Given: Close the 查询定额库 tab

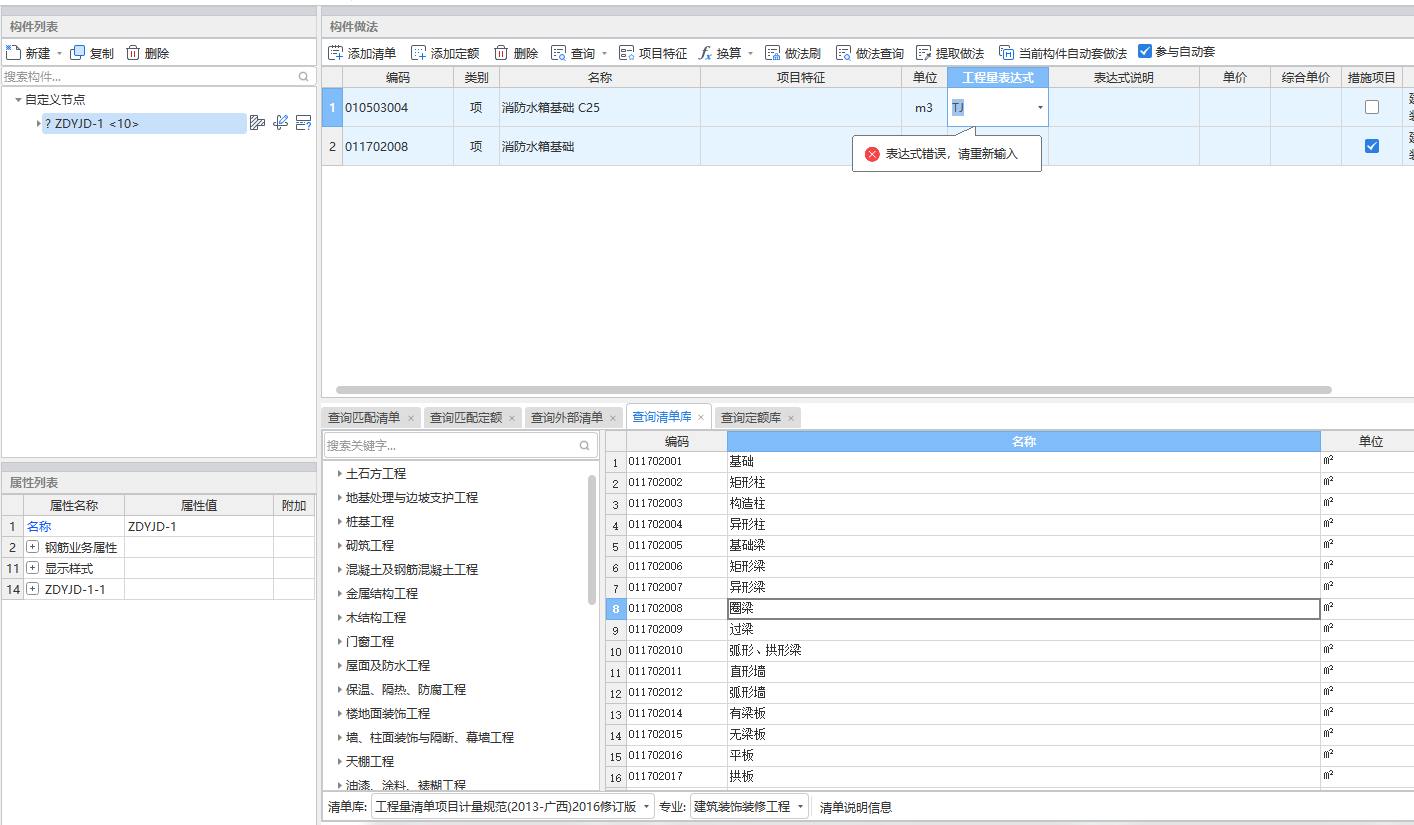Looking at the screenshot, I should point(790,418).
